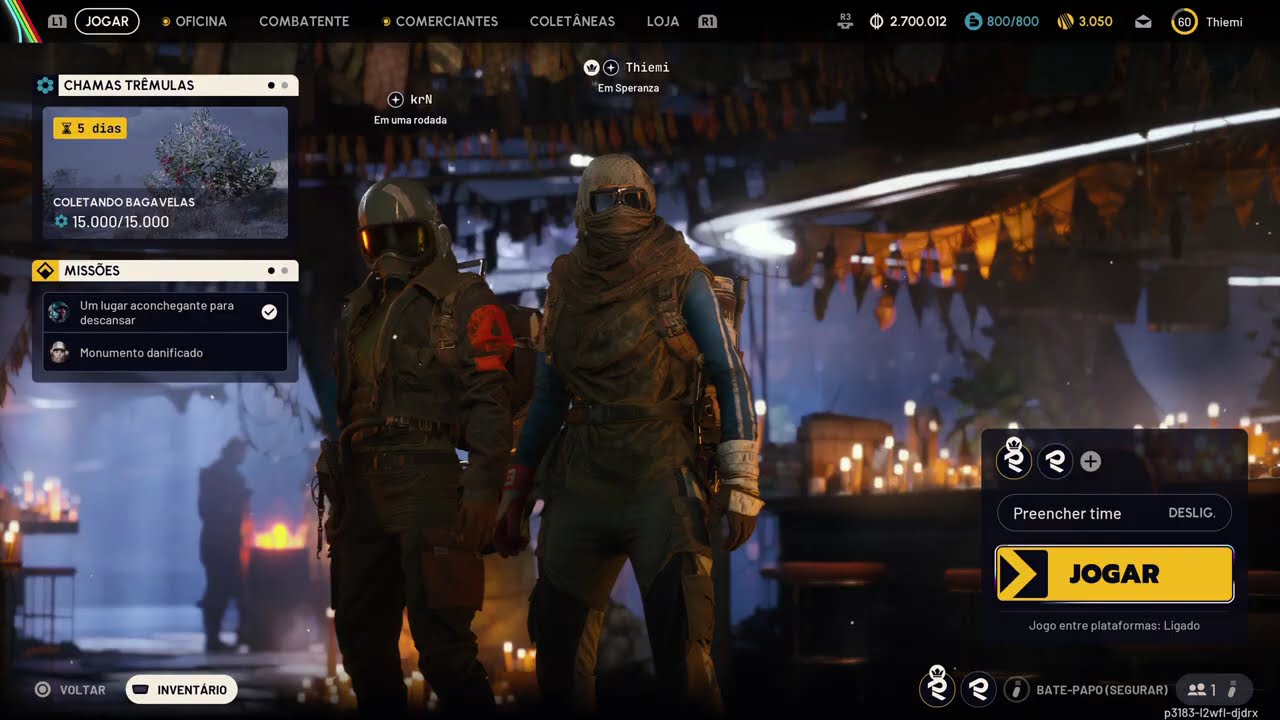The width and height of the screenshot is (1280, 720).
Task: Click the completed mission checkmark
Action: (269, 312)
